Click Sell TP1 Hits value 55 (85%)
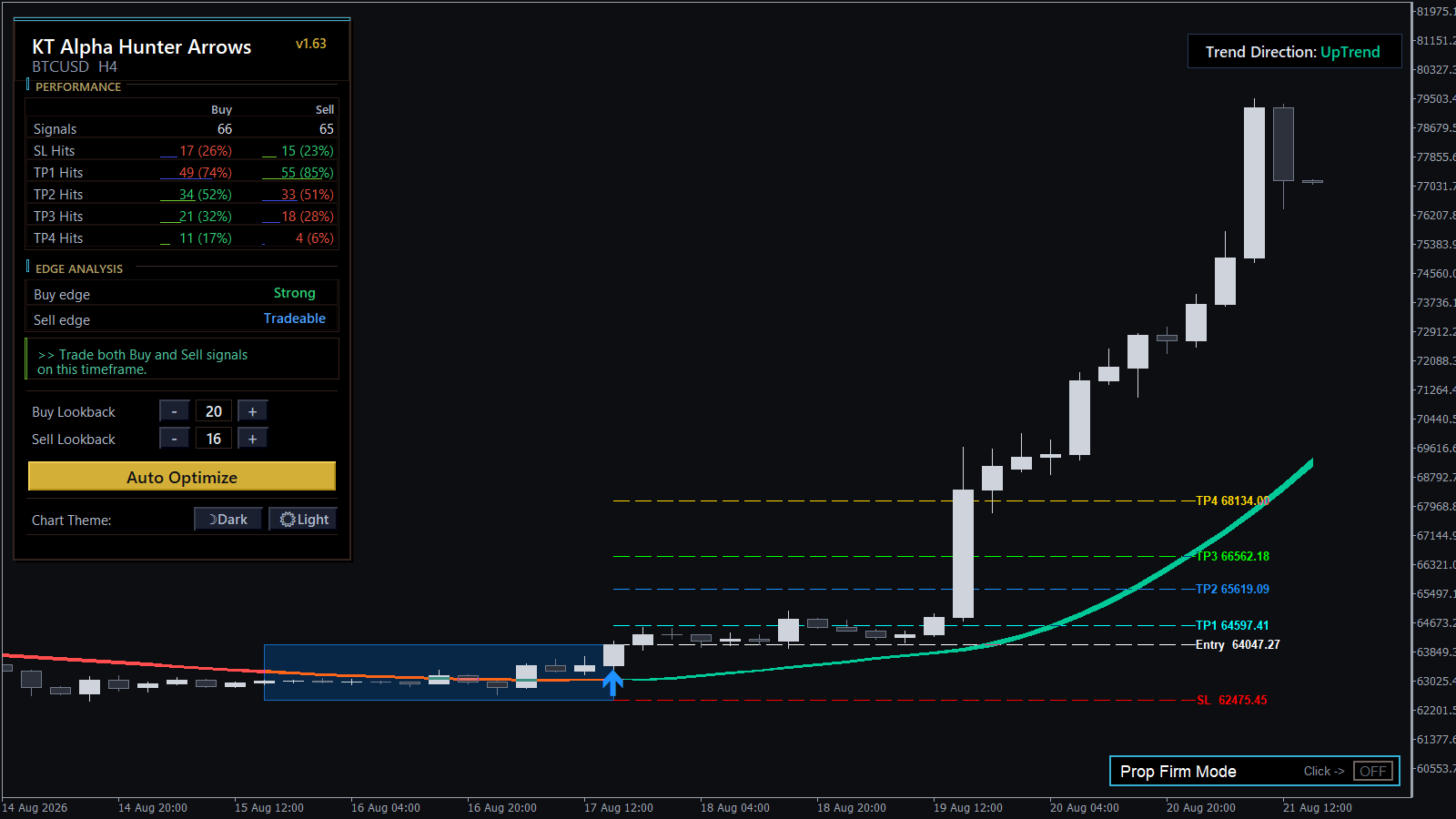This screenshot has height=819, width=1456. coord(308,173)
